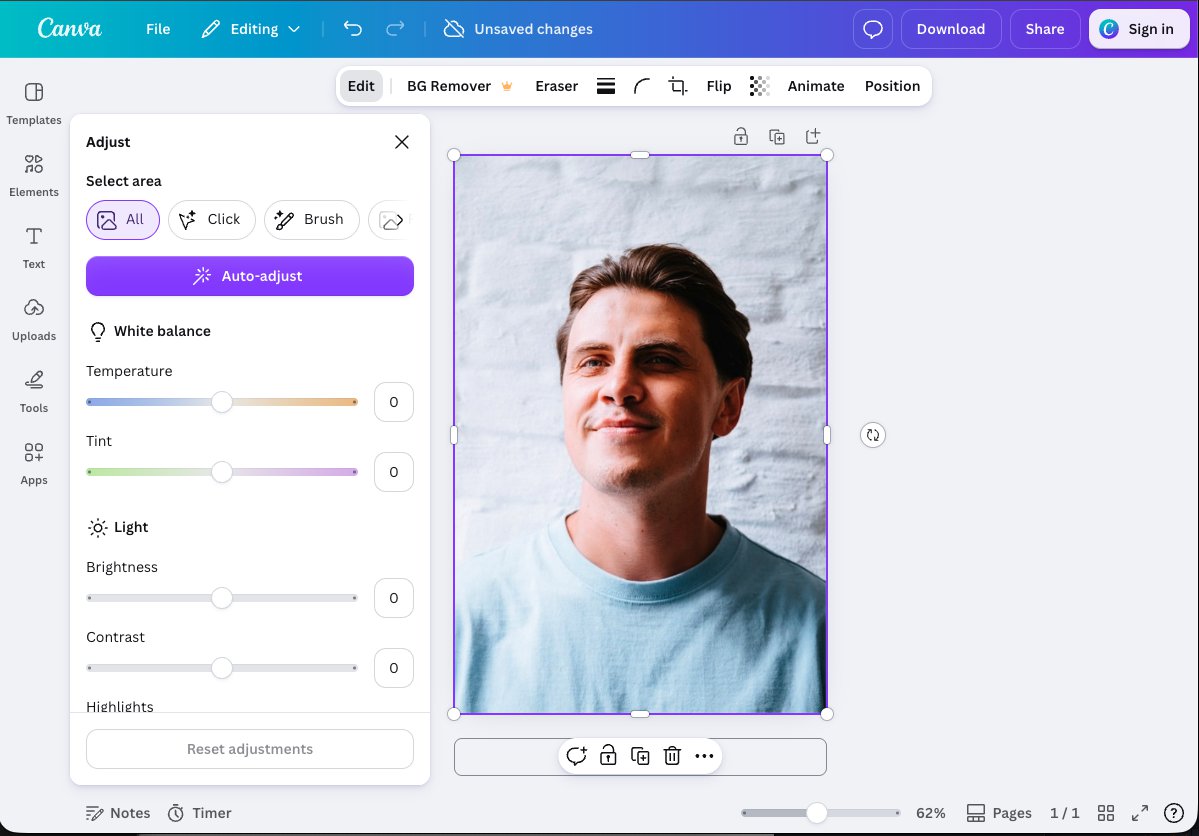Select the Brush area option

pyautogui.click(x=311, y=220)
